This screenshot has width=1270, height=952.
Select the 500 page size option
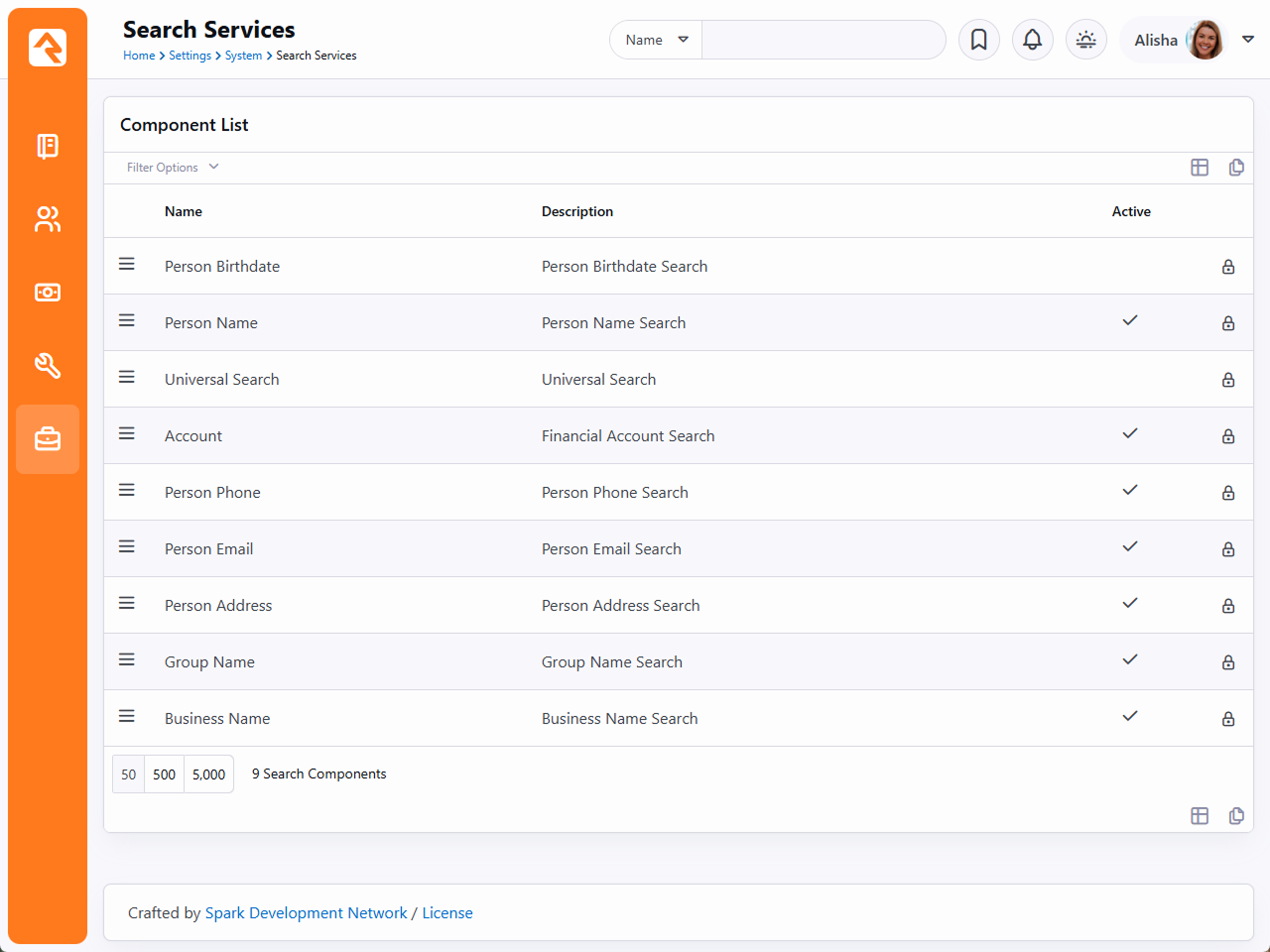(164, 774)
